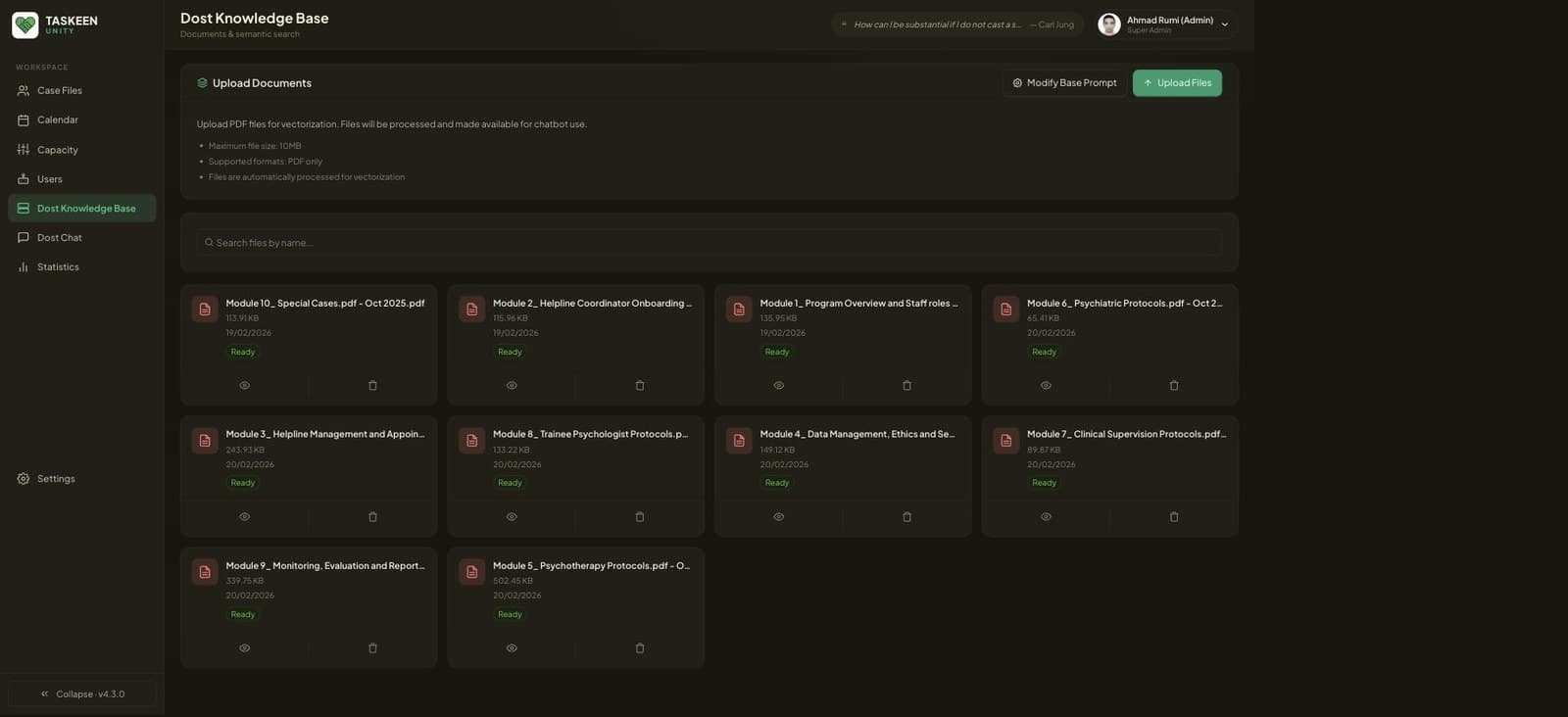Trash the Module 1 Program Overview file
1568x717 pixels.
pyautogui.click(x=906, y=386)
